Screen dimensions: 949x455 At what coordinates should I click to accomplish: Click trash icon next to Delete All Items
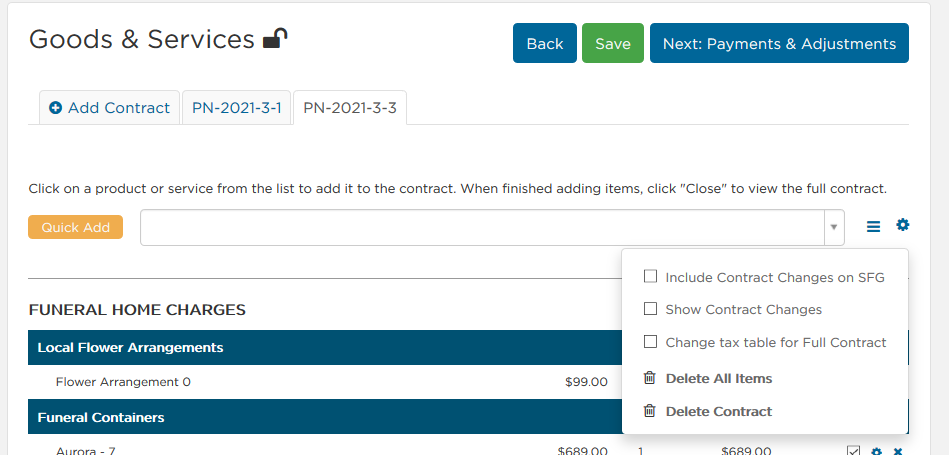[649, 378]
